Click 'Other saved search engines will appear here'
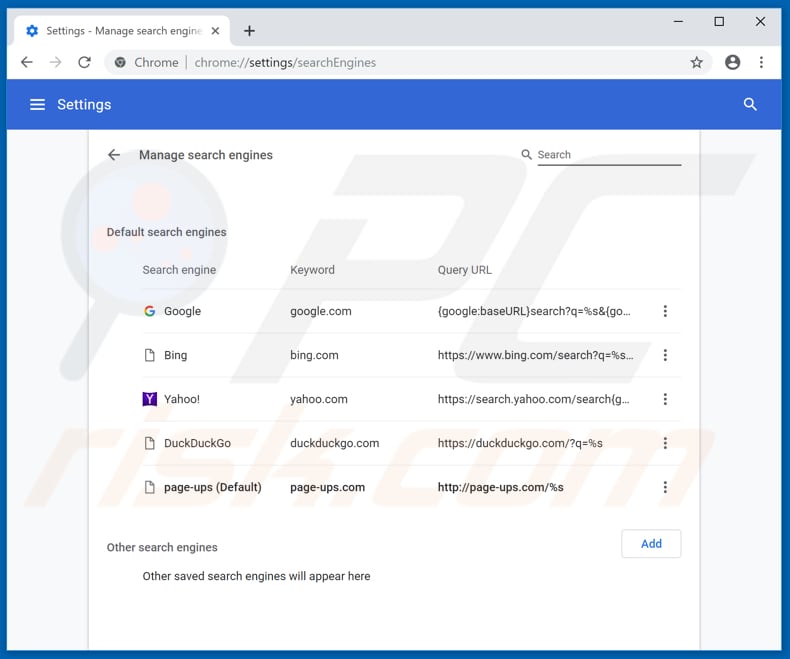Screen dimensions: 790x659 (256, 576)
